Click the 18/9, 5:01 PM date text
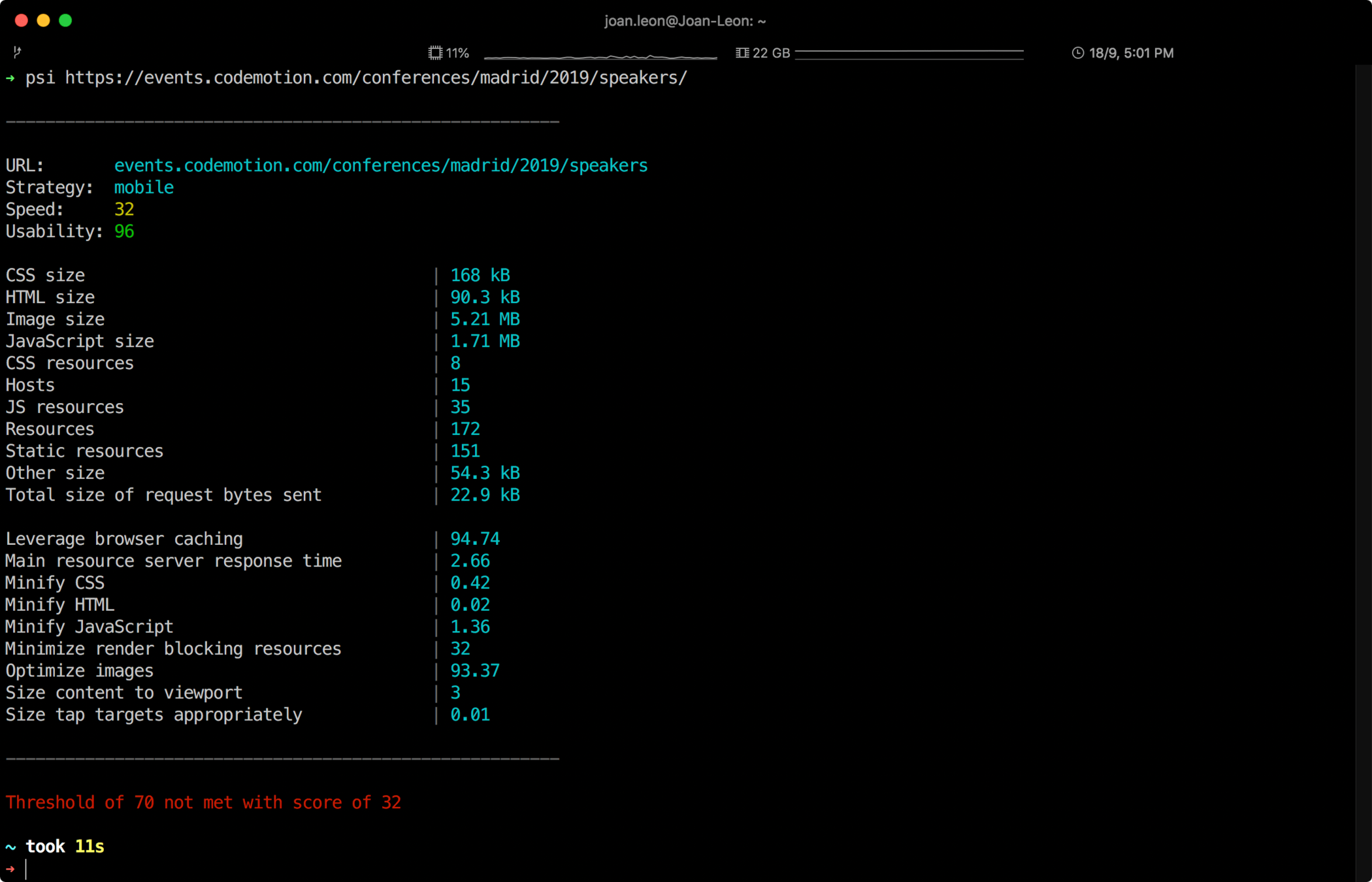 coord(1131,53)
